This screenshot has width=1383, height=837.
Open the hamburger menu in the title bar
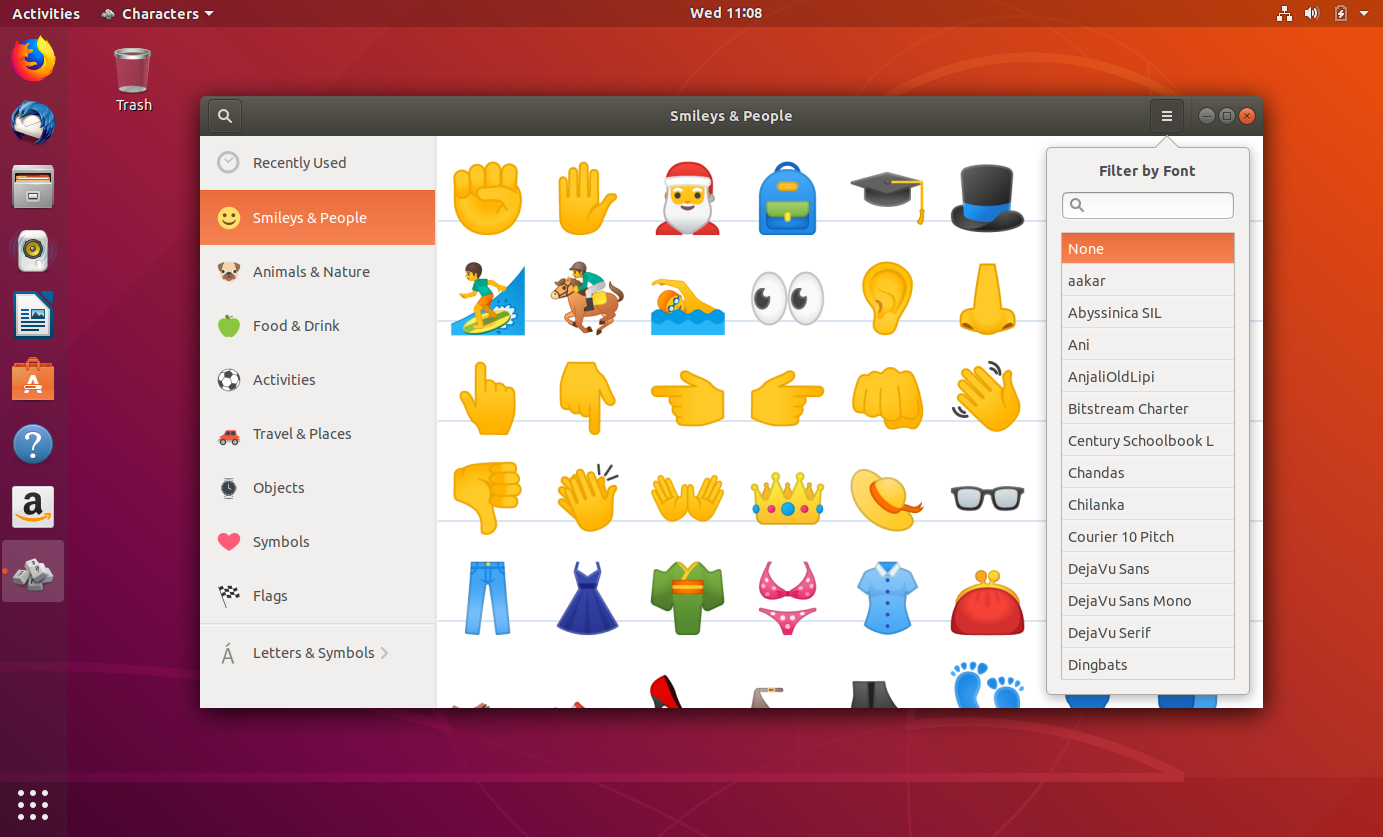[1166, 115]
